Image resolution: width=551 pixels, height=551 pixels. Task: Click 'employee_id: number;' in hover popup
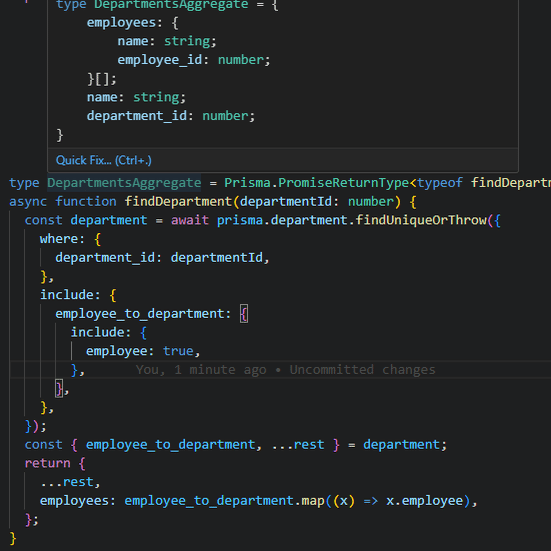[x=194, y=60]
